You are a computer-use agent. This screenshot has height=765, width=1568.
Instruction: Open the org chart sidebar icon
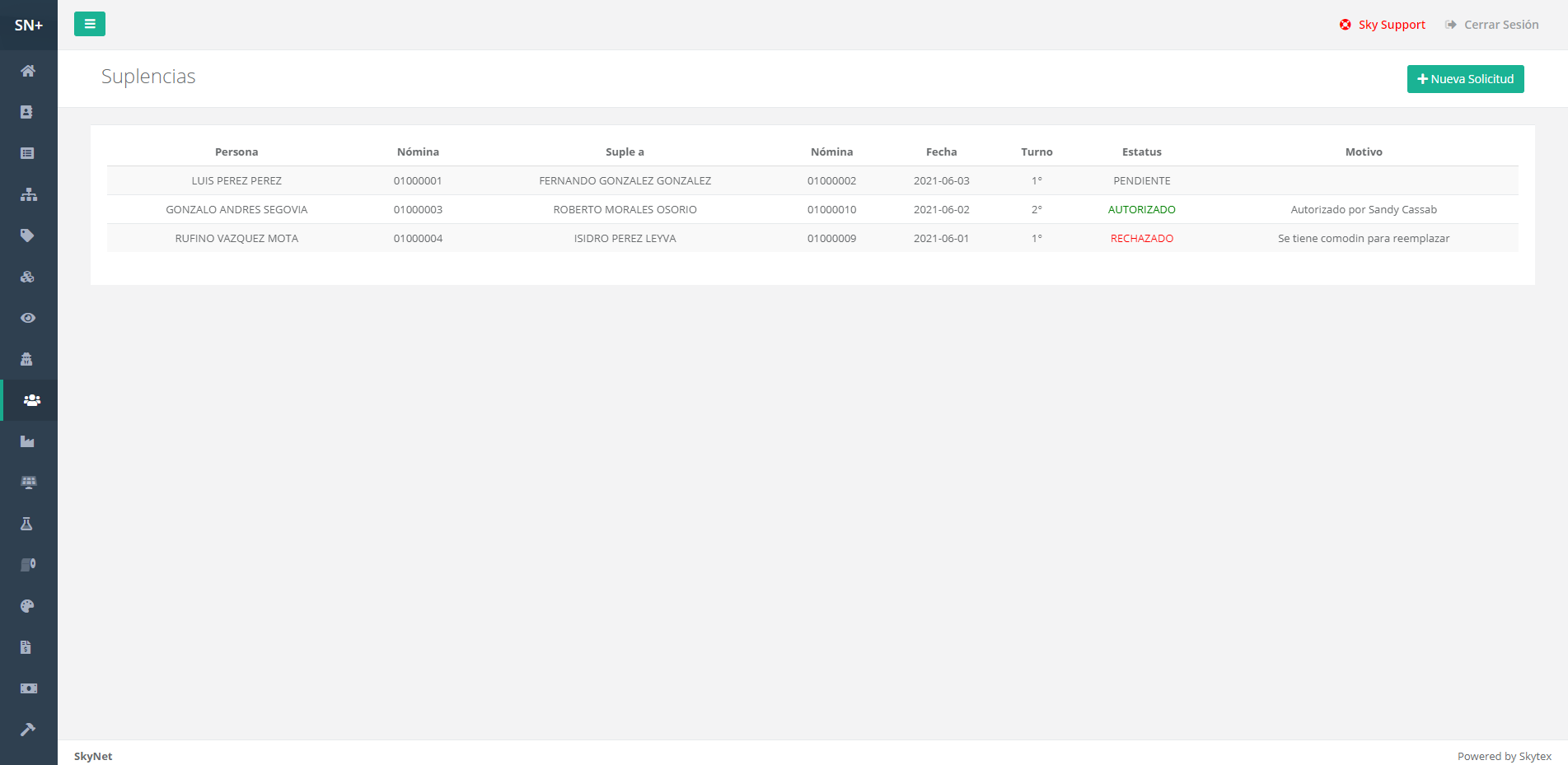[28, 194]
